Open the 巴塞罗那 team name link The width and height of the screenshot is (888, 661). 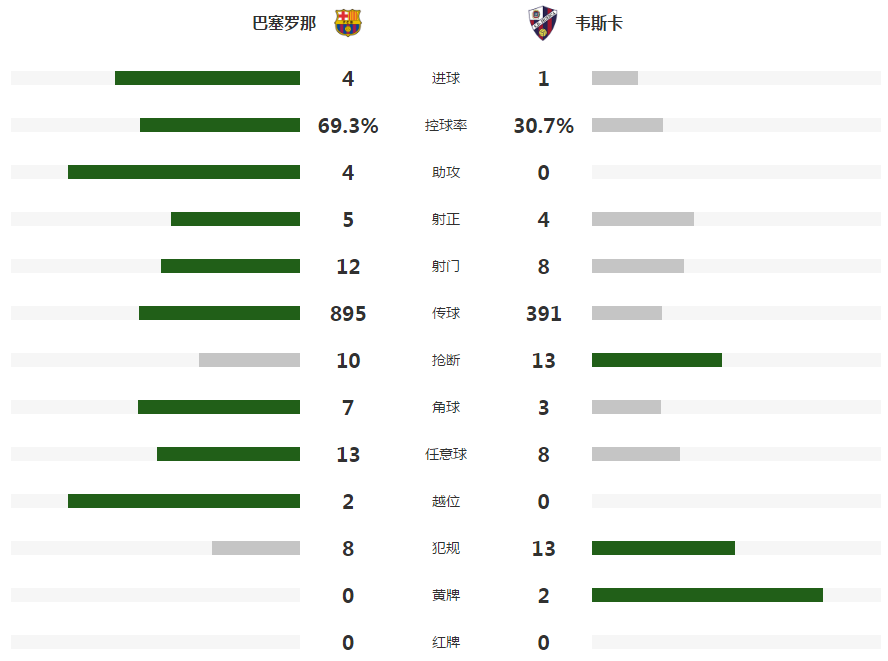pyautogui.click(x=284, y=23)
